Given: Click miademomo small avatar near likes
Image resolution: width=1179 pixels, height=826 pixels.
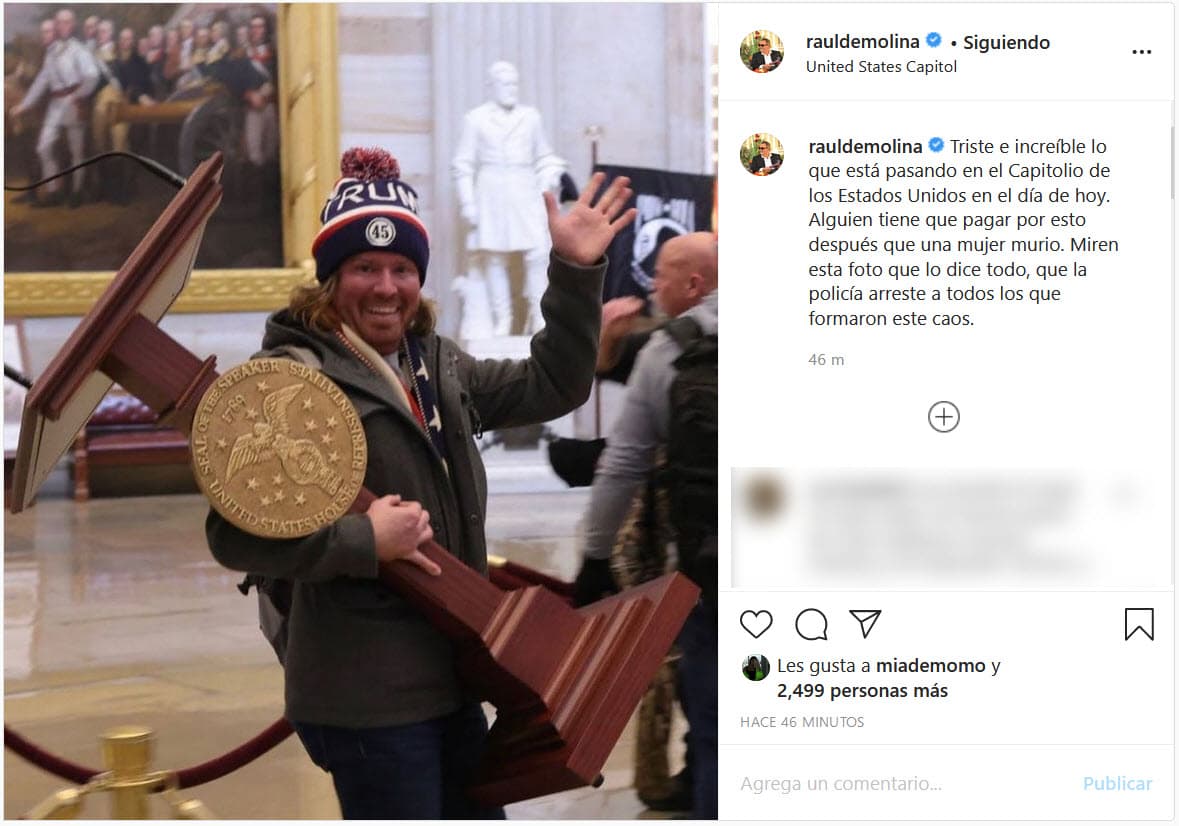Looking at the screenshot, I should point(755,667).
